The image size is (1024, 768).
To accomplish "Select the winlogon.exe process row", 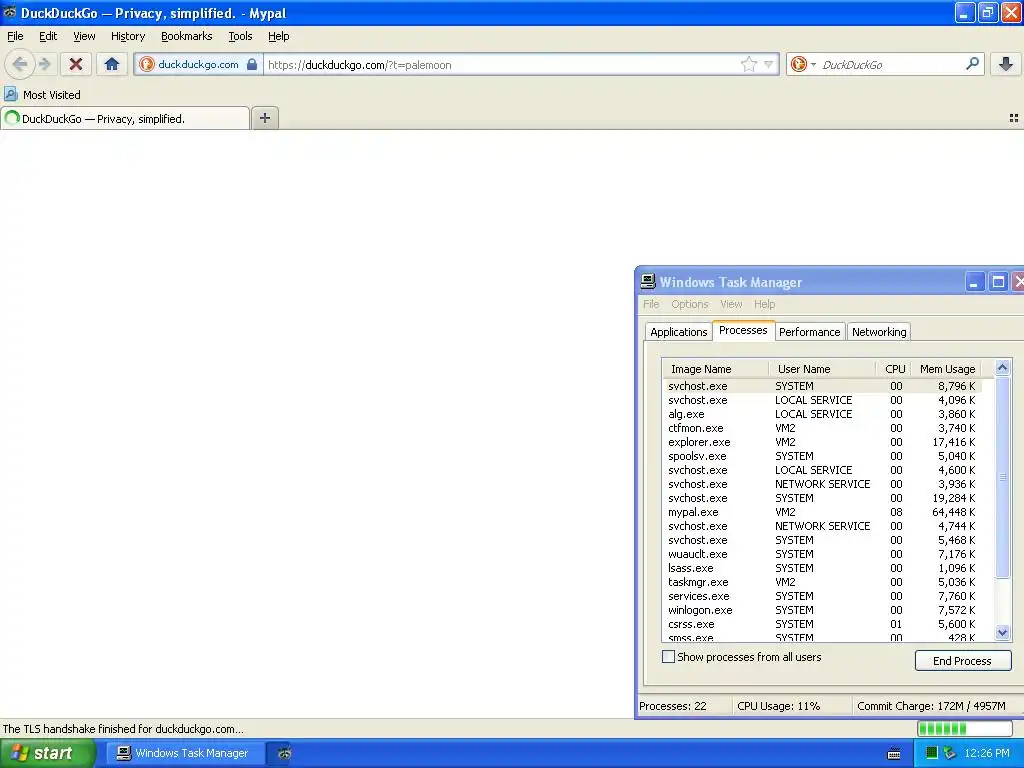I will pos(822,610).
